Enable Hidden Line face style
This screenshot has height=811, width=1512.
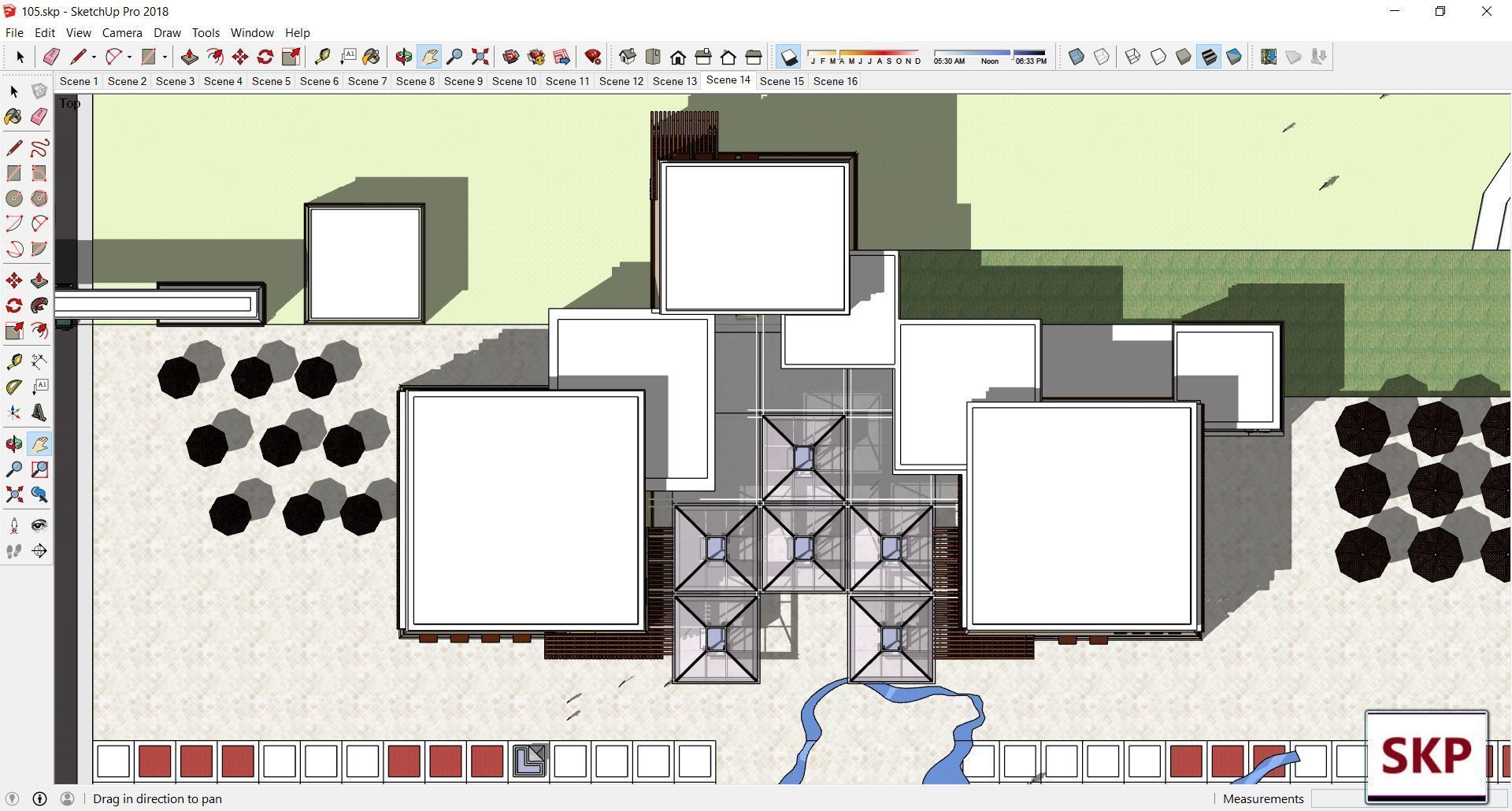click(x=1158, y=57)
